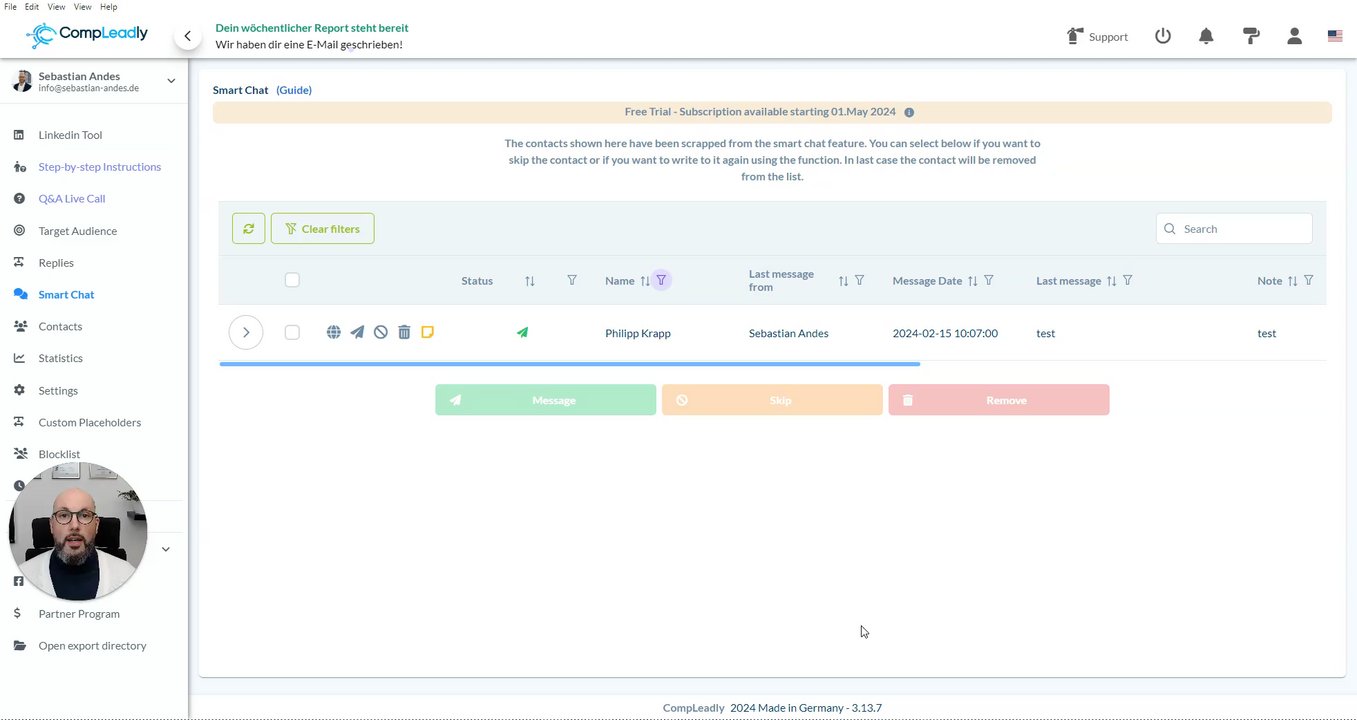
Task: Send message via paper plane icon in Philipp Krapp row
Action: click(357, 332)
